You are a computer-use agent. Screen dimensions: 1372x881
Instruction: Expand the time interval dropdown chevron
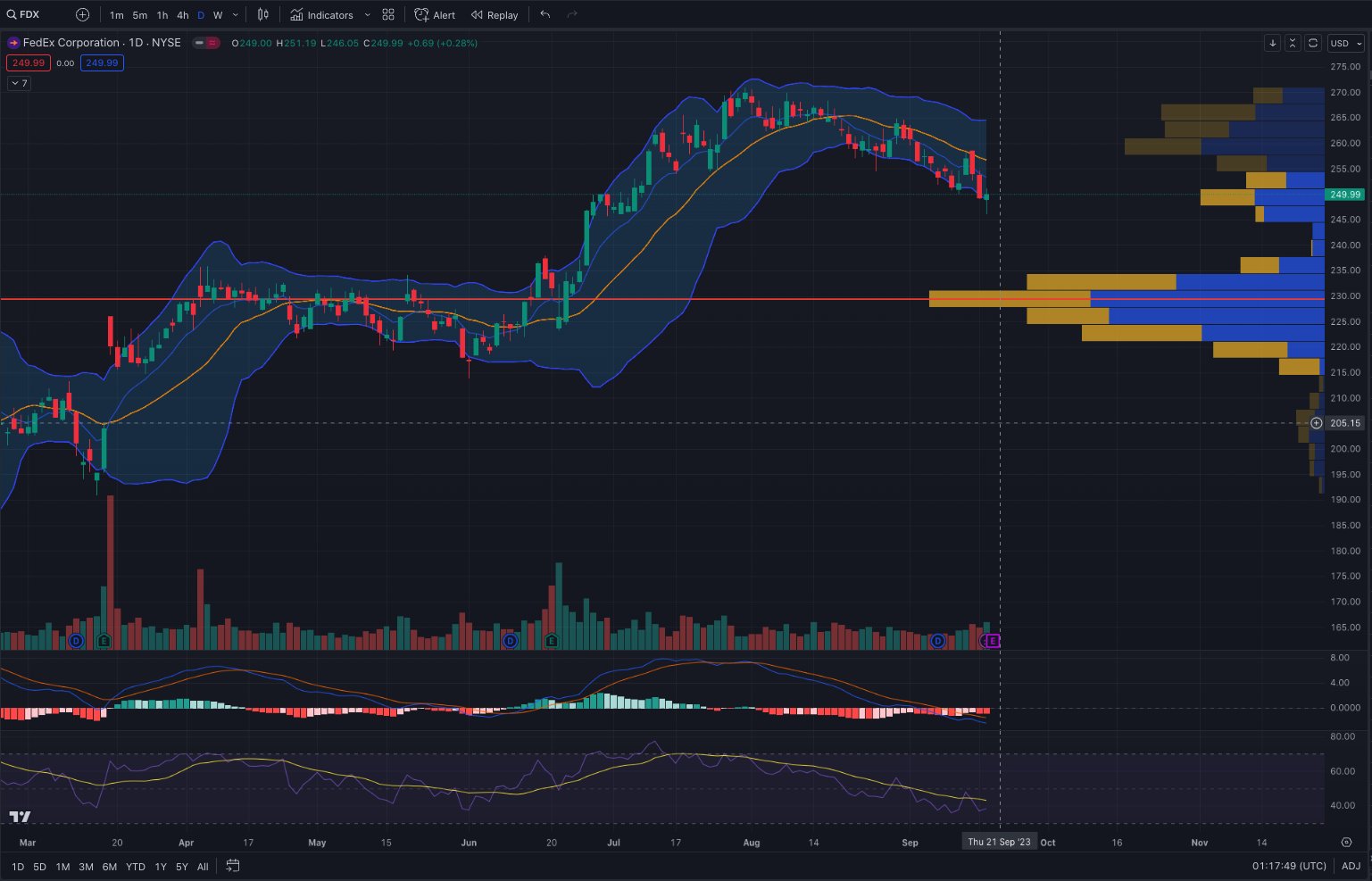coord(236,15)
